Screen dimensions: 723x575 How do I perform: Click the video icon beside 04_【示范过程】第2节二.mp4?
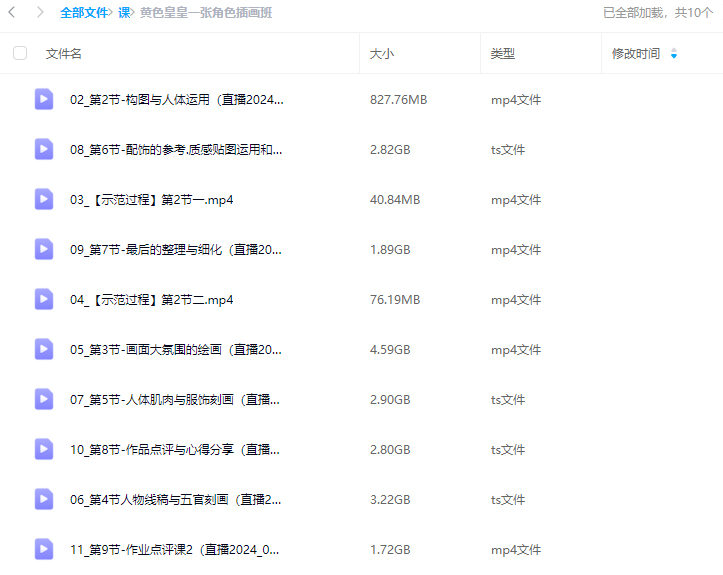(44, 299)
